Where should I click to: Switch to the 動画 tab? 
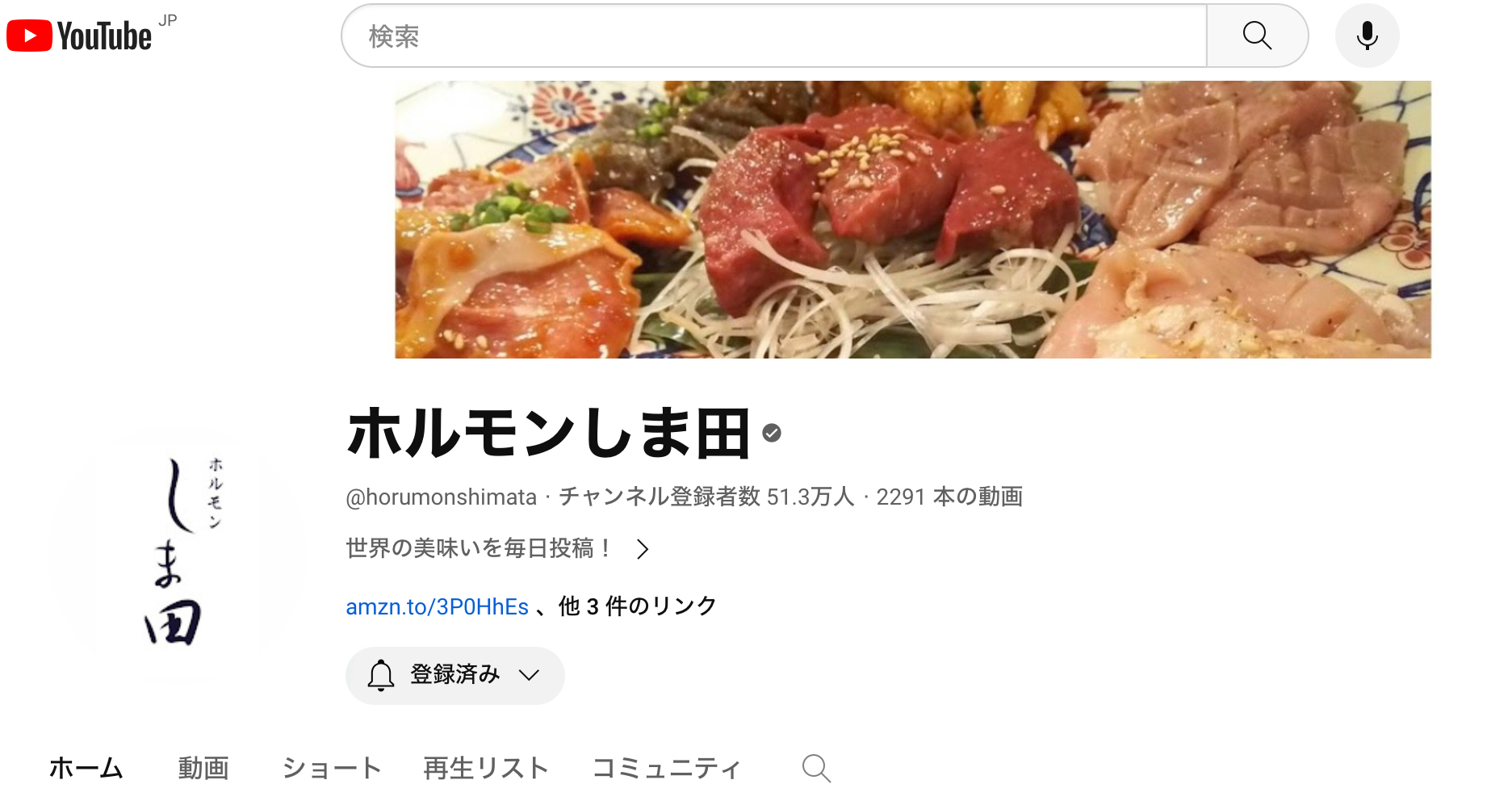click(x=203, y=768)
